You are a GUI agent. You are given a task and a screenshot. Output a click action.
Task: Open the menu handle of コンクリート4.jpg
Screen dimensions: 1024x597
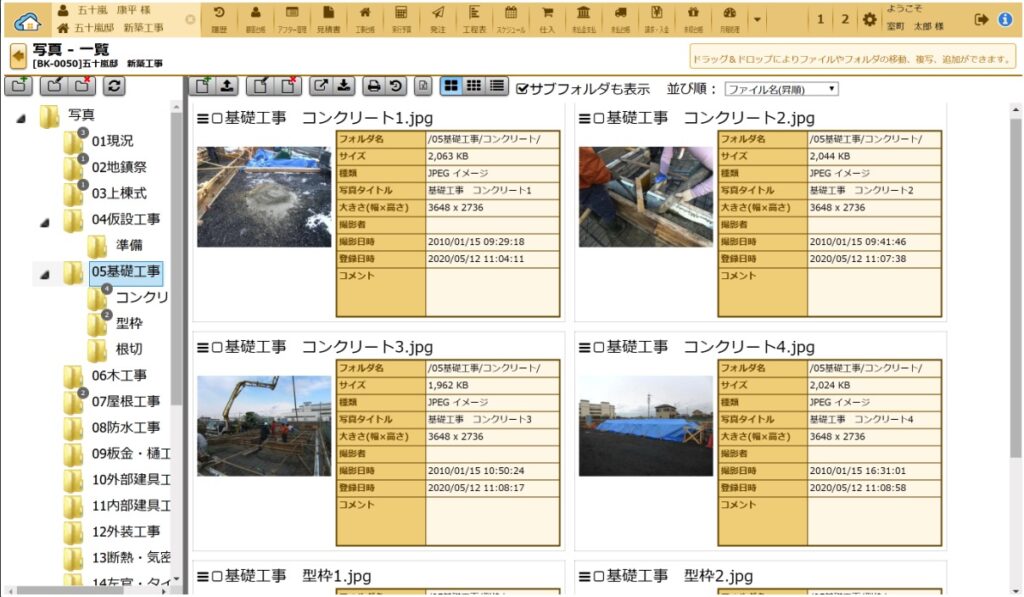pos(584,347)
